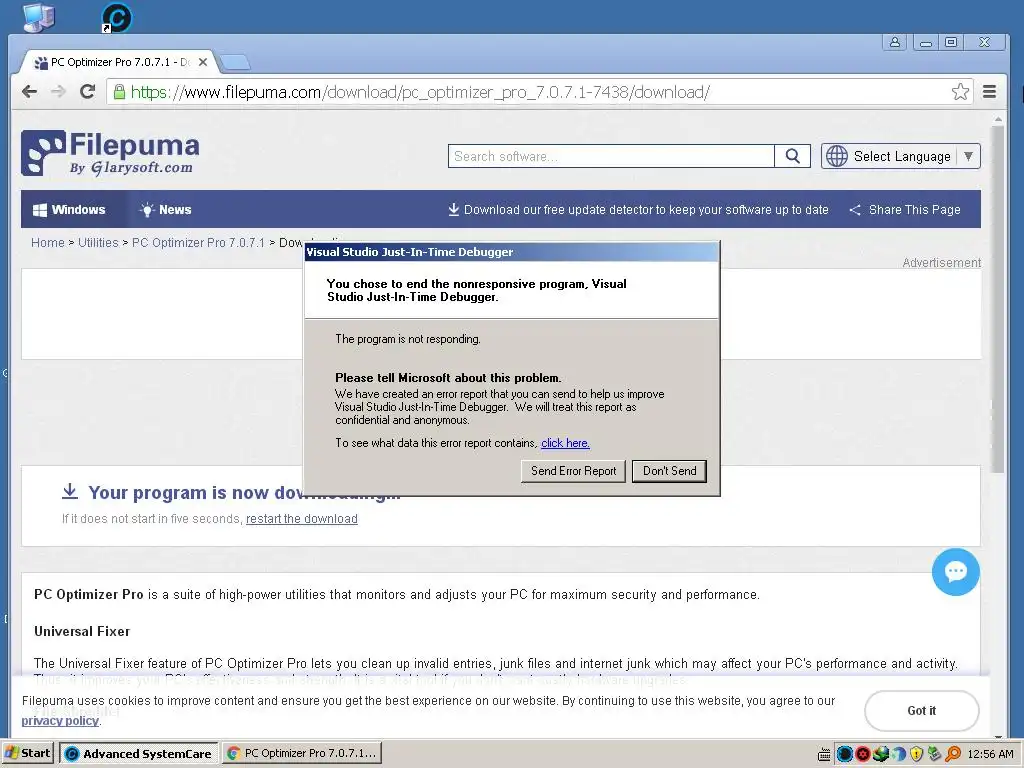Click the blue-ringed Advanced SystemCare tray icon

(844, 754)
